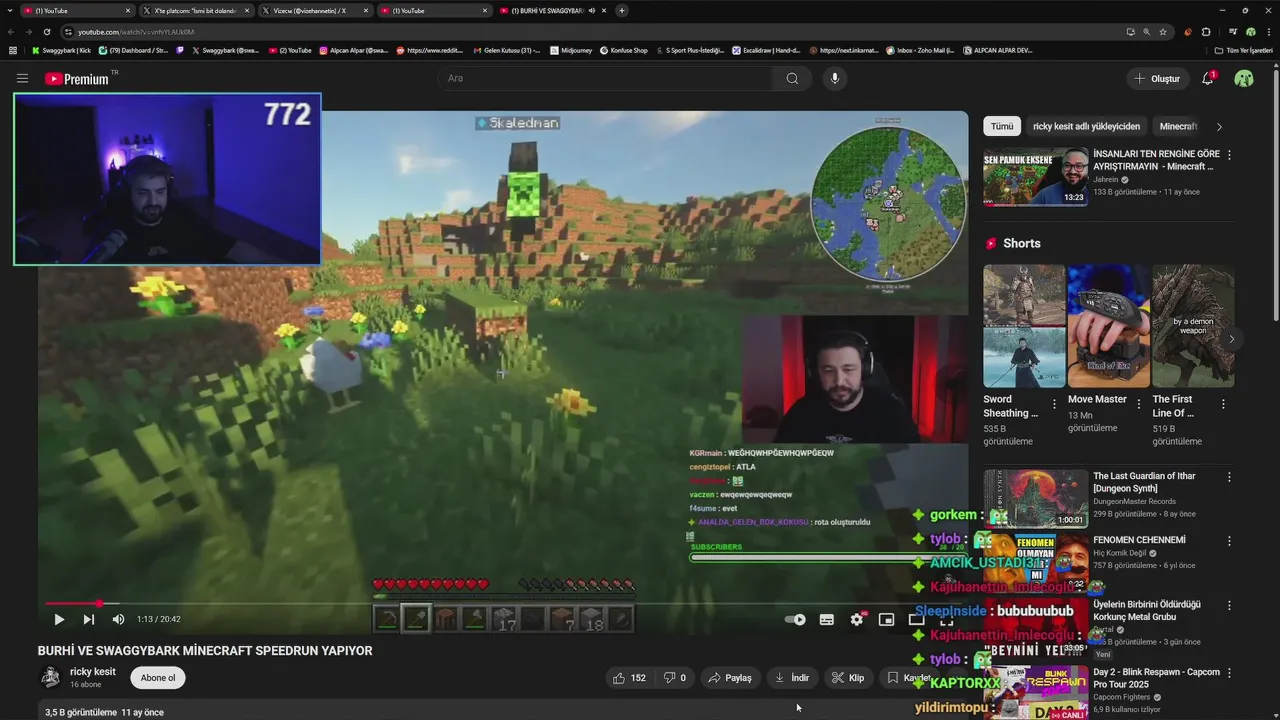Open the Midjourney bookmark
This screenshot has height=720, width=1280.
(571, 50)
